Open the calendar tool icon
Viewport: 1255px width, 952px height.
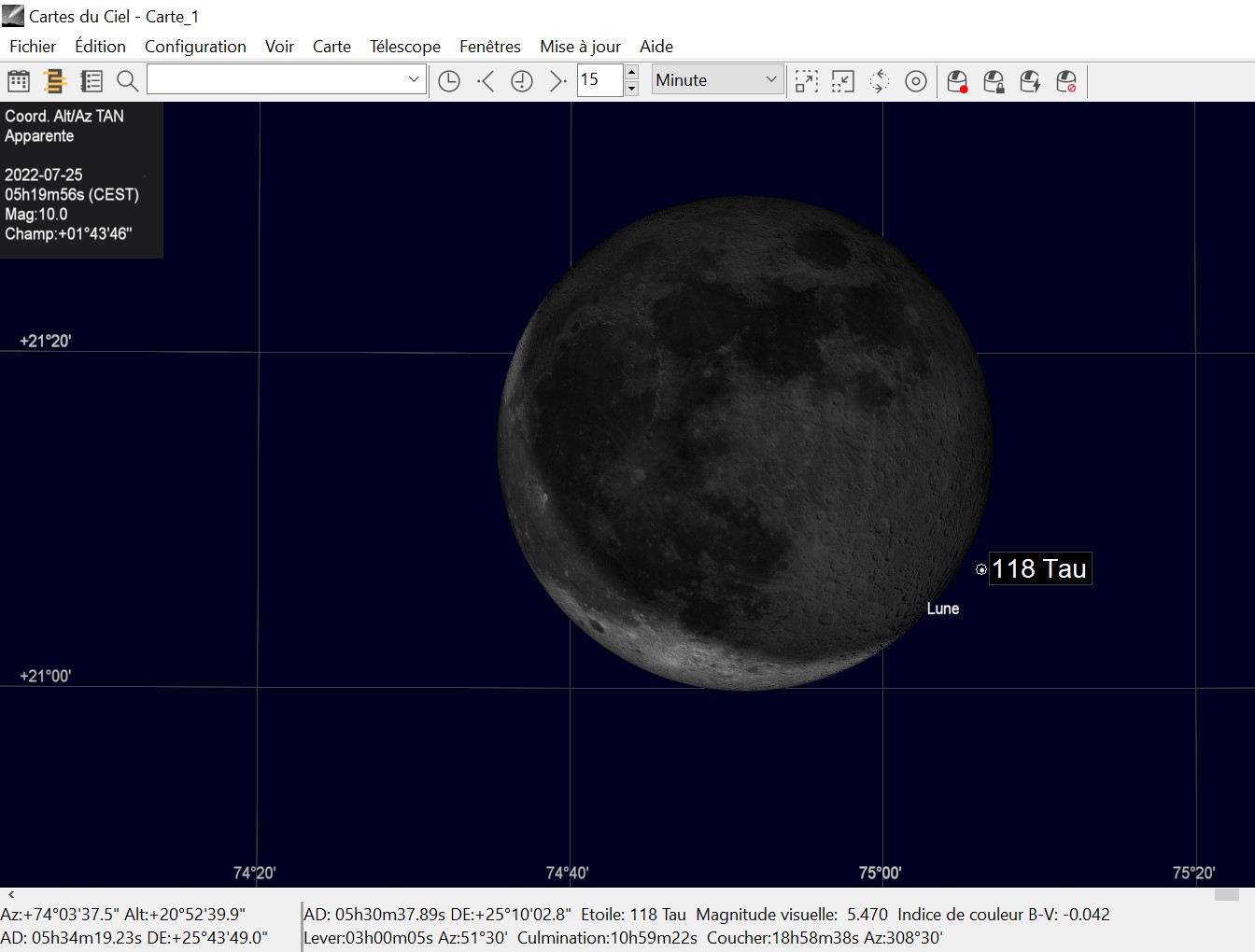point(19,81)
